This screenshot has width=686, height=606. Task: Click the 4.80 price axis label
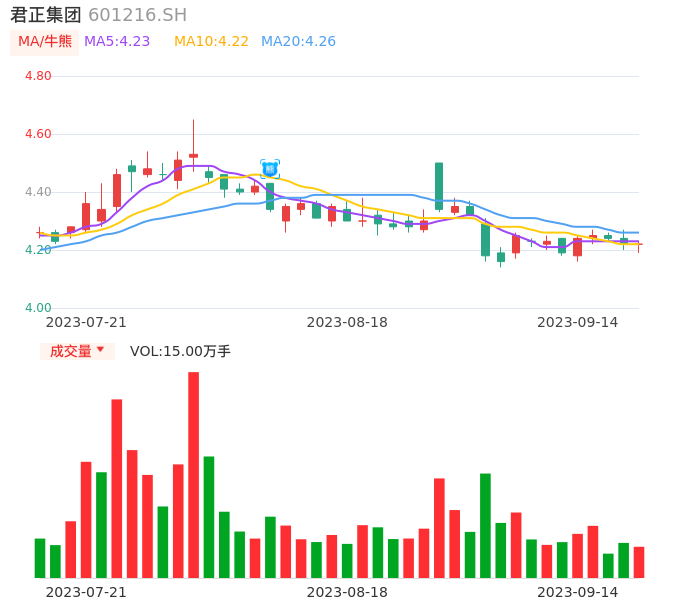38,76
